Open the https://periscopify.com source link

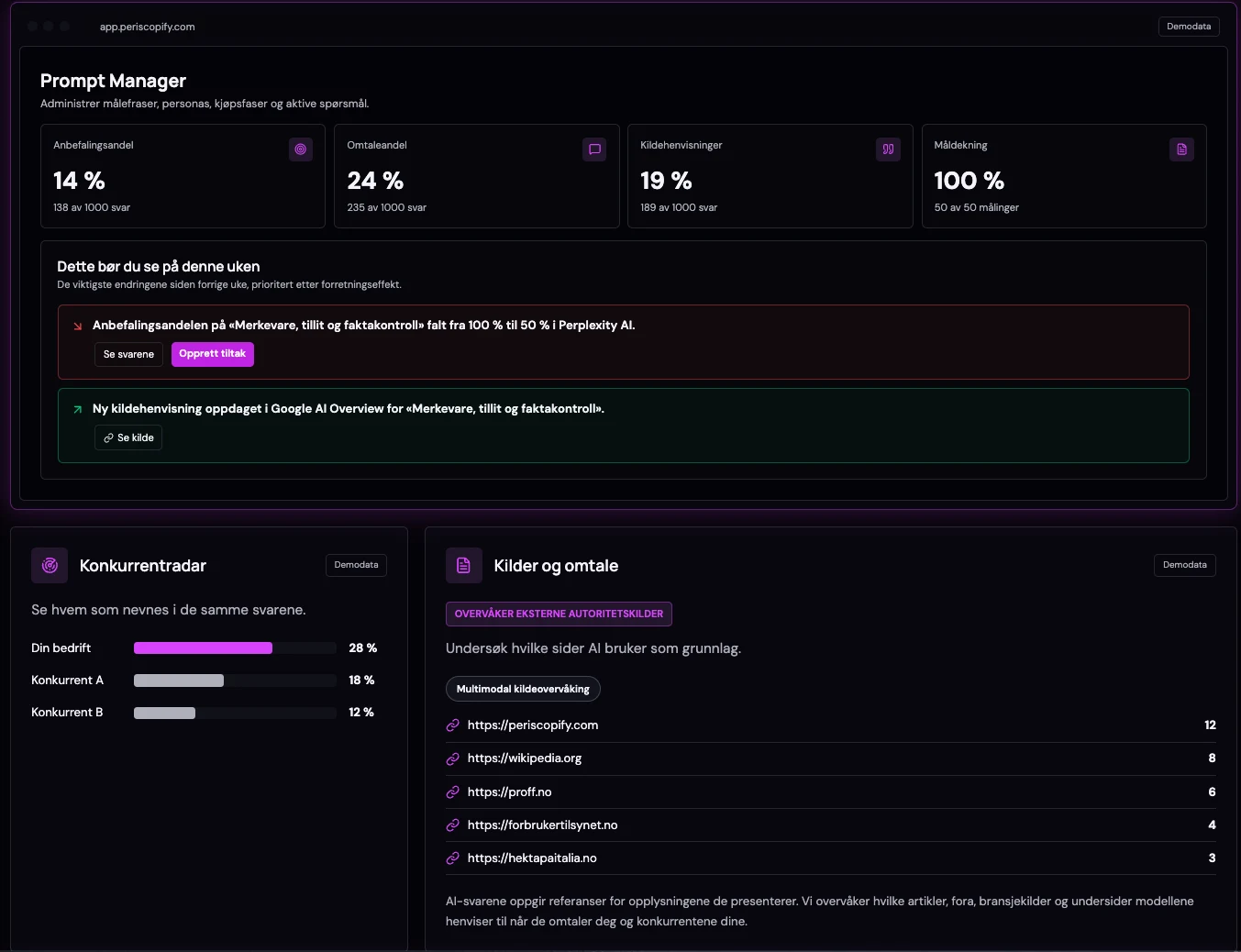pos(533,725)
